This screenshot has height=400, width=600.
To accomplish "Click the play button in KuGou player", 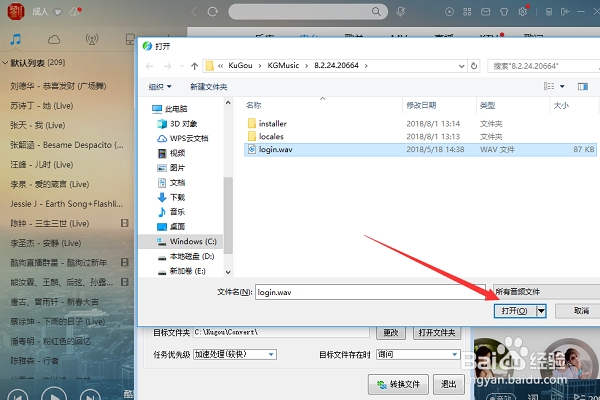I will click(54, 396).
